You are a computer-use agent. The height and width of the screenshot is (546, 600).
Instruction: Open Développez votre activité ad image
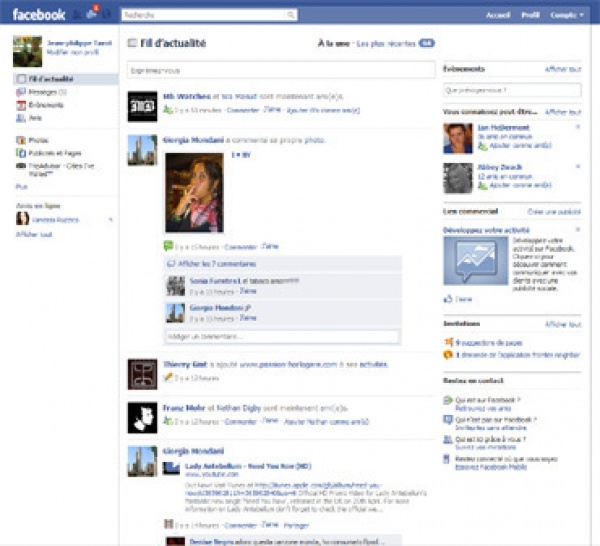[x=476, y=261]
